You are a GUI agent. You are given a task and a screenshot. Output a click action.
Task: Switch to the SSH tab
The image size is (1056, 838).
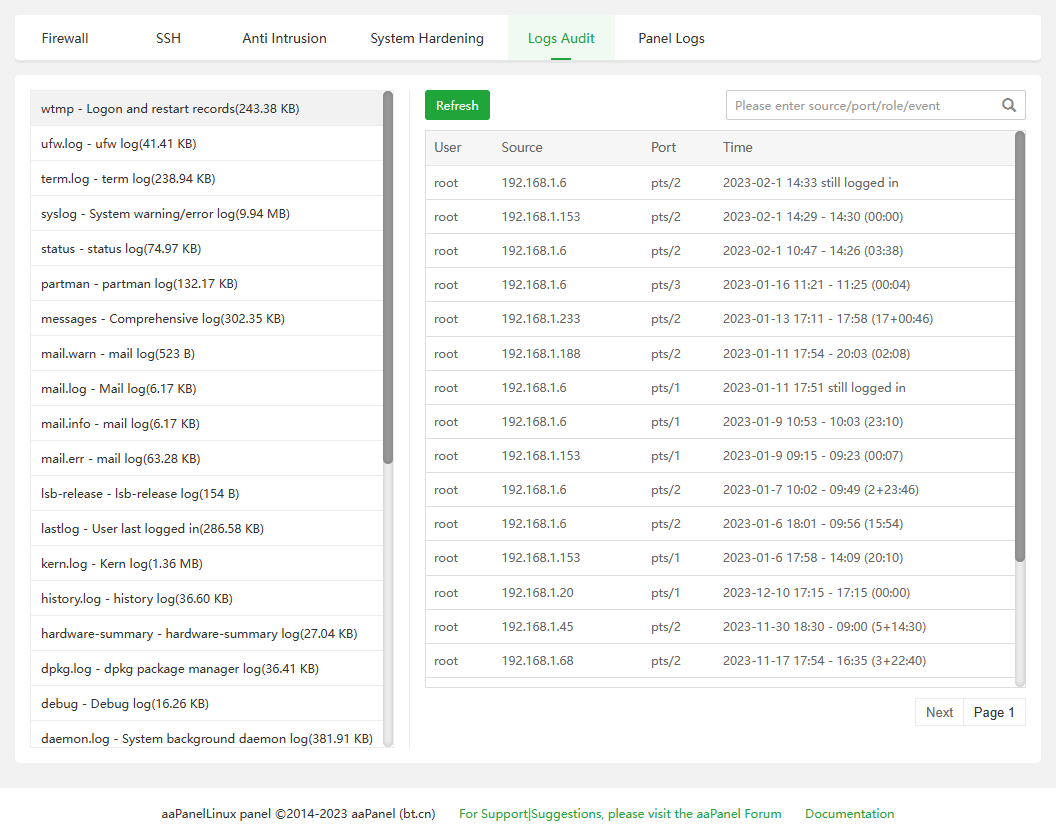pos(168,38)
